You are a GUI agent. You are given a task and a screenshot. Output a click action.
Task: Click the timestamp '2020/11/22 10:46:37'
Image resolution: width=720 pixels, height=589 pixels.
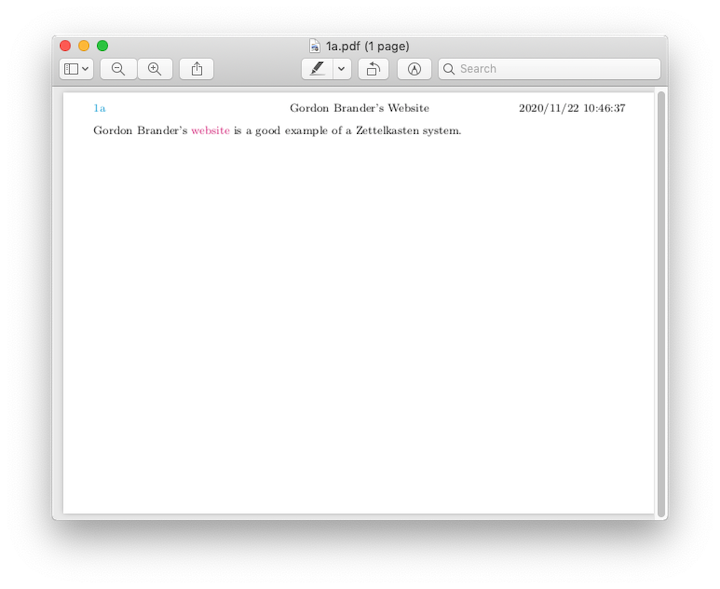click(572, 108)
